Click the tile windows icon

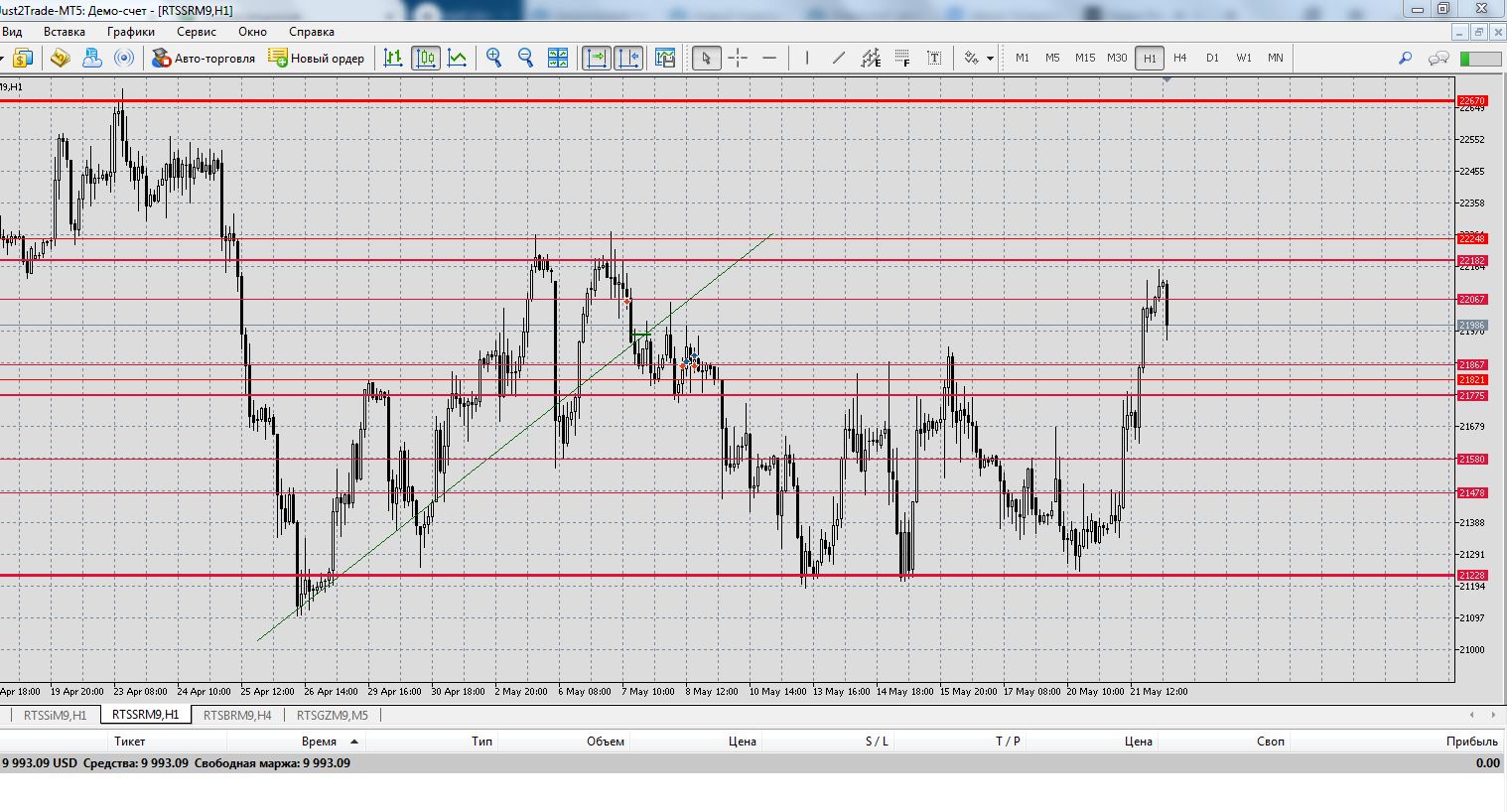coord(558,58)
